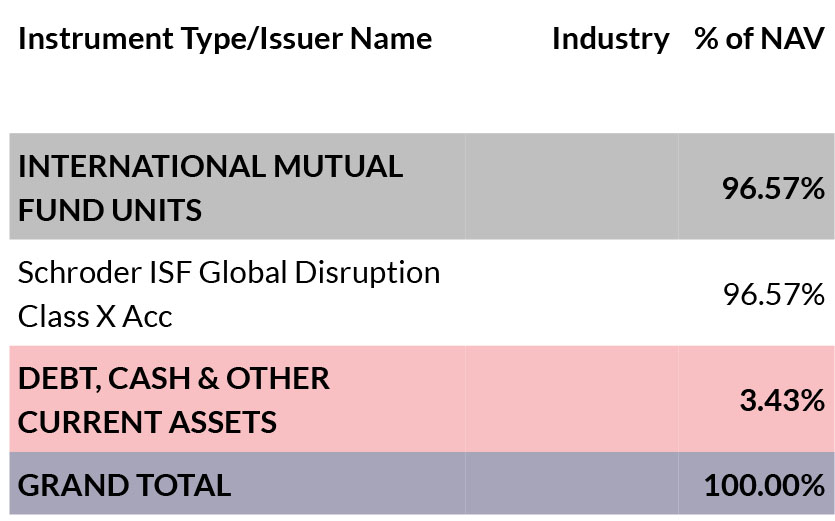Image resolution: width=835 pixels, height=521 pixels.
Task: Click the words FUND UNITS in gray row
Action: (x=110, y=209)
